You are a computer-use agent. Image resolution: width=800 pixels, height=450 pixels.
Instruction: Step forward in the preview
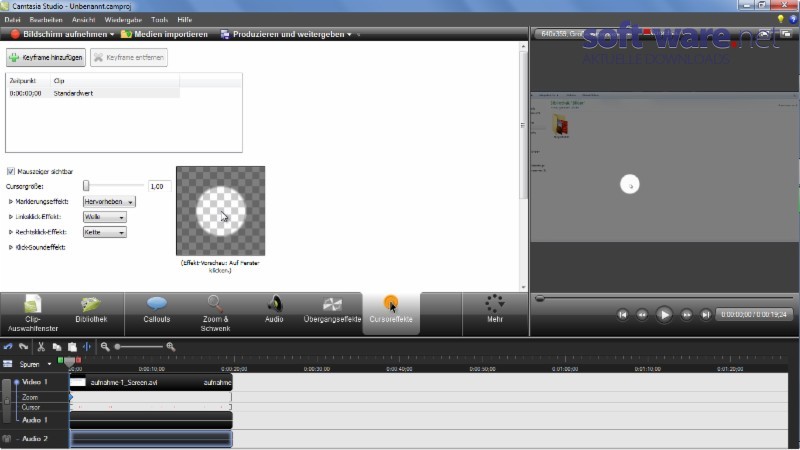687,315
